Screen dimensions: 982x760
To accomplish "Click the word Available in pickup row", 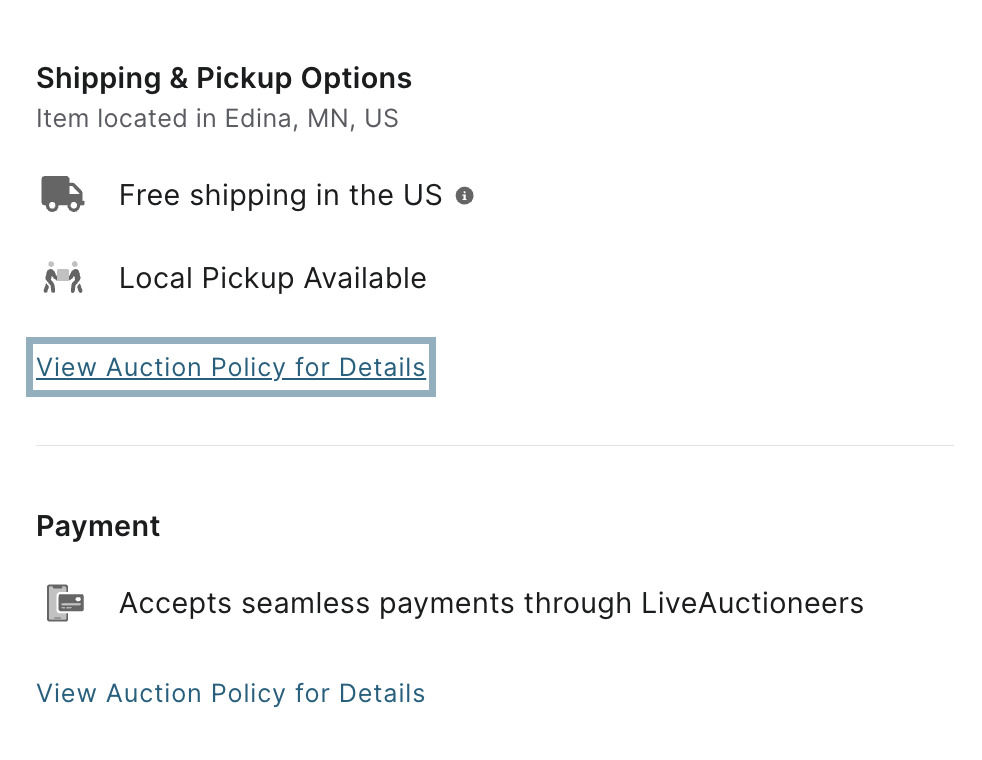I will [365, 278].
